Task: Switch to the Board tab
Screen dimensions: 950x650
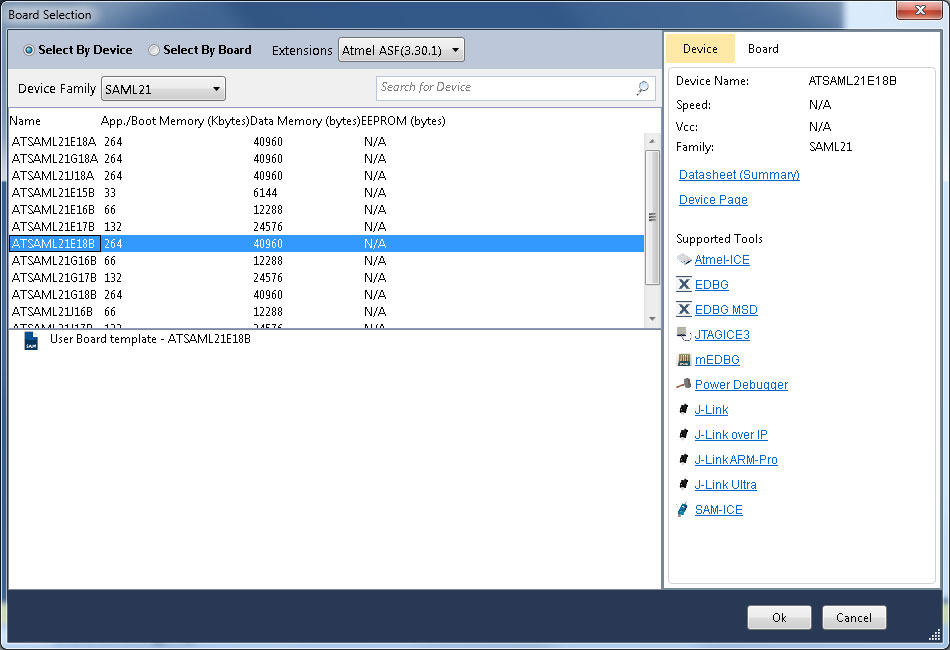Action: tap(763, 49)
